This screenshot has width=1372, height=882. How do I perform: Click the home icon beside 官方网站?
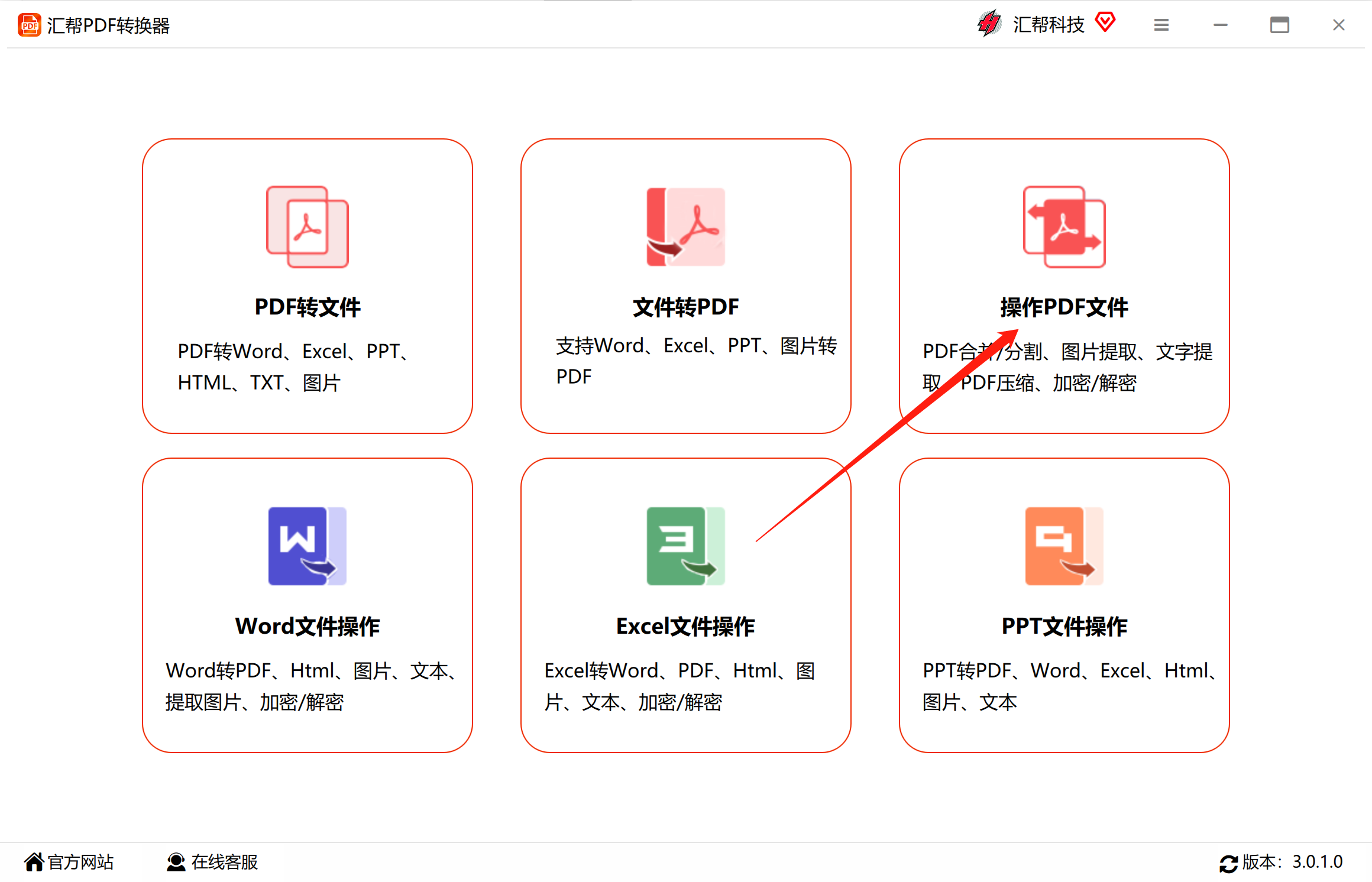34,862
